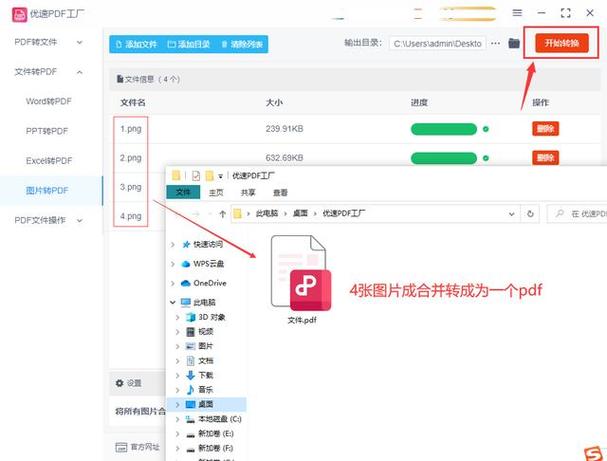Image resolution: width=607 pixels, height=461 pixels.
Task: Select 本地磁盘 (C:) in Explorer tree
Action: click(220, 419)
